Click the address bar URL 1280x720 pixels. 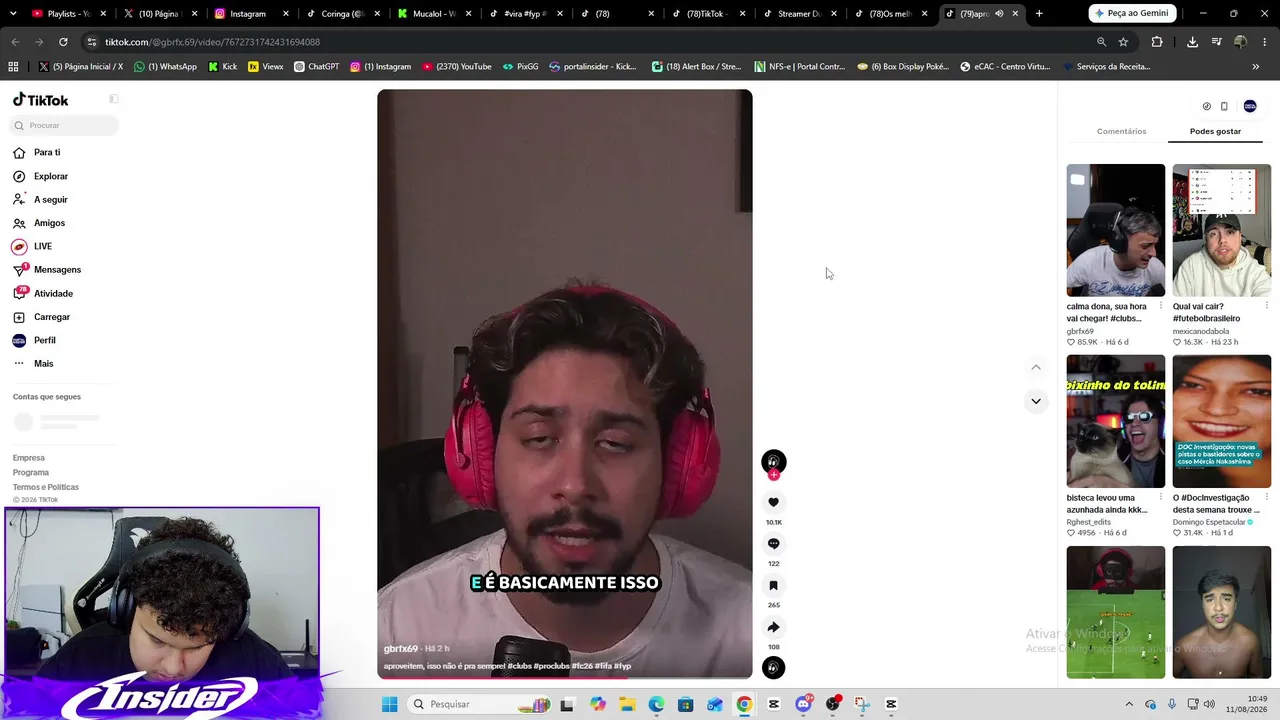point(212,42)
